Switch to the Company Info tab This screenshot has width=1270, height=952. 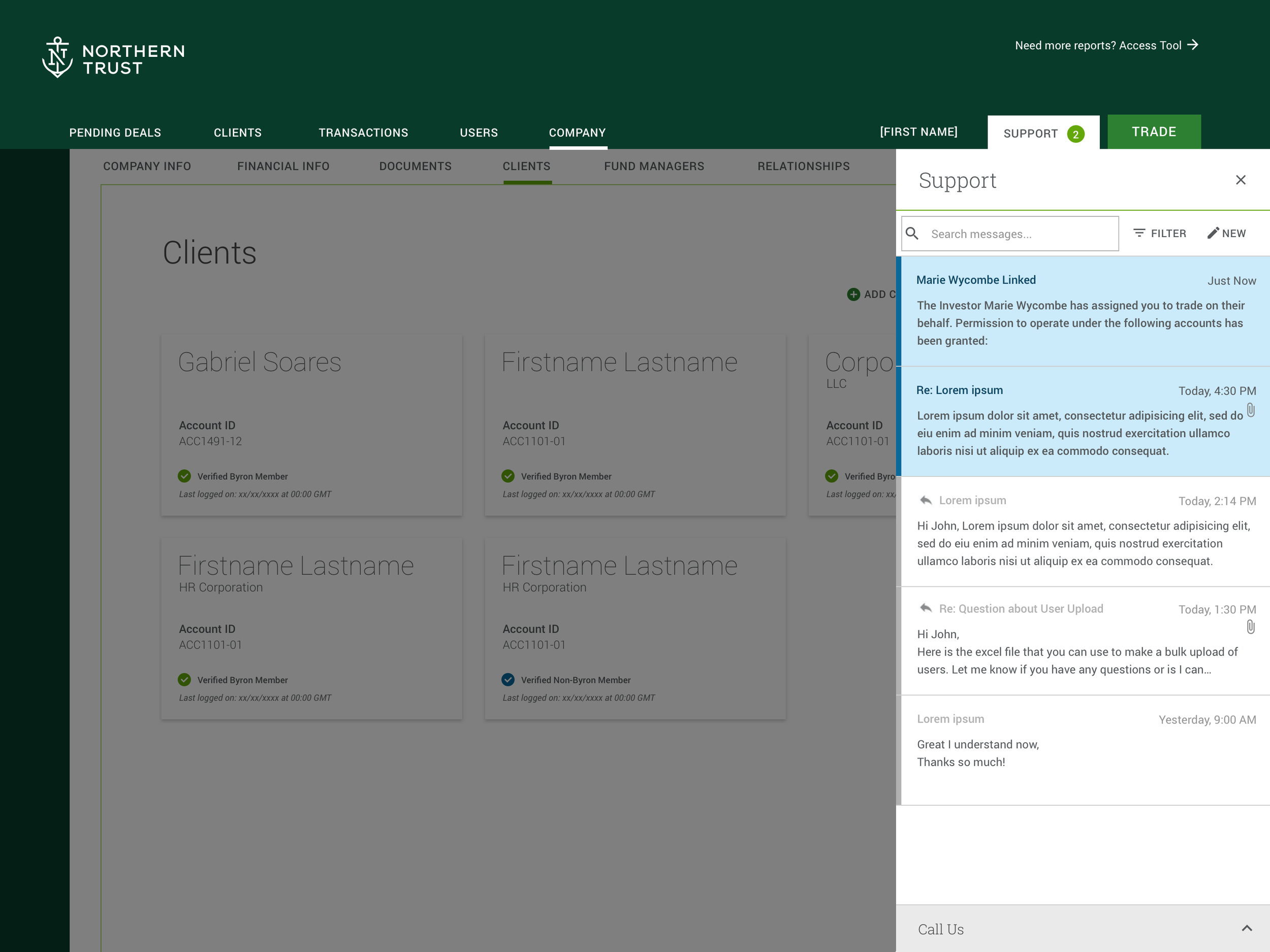click(147, 167)
